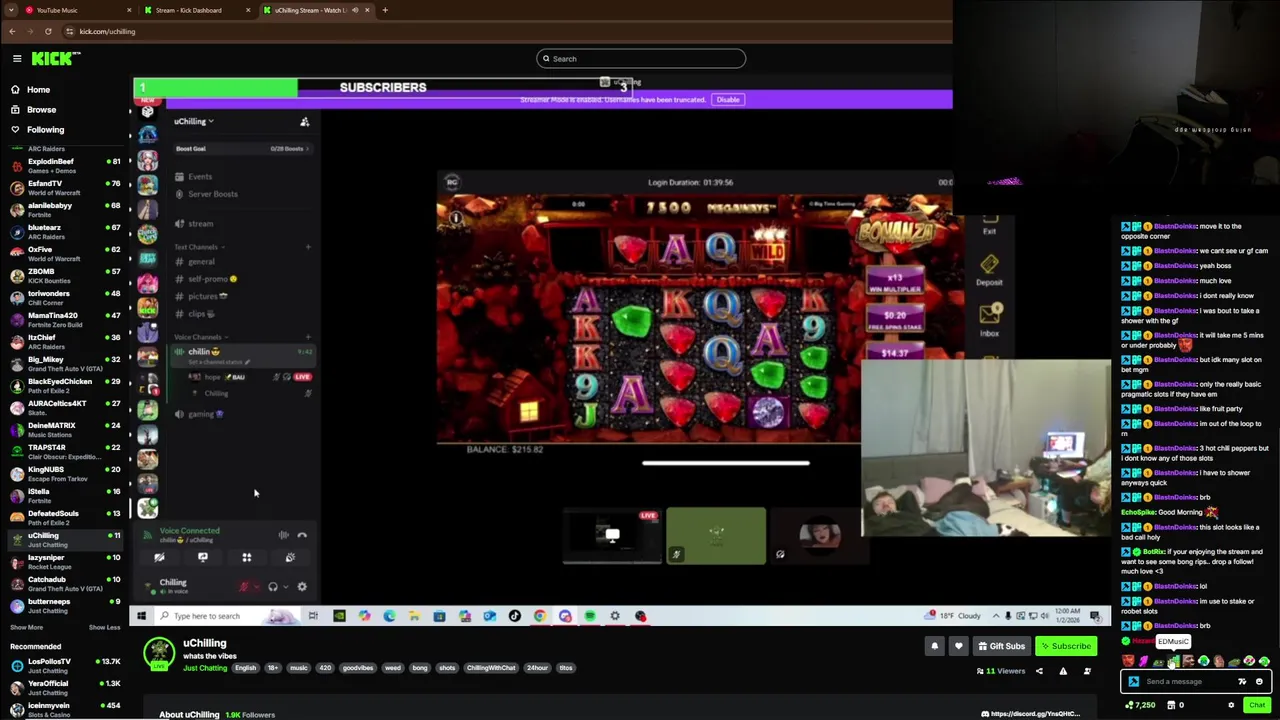Disable Streamer Mode button in Discord

click(728, 100)
